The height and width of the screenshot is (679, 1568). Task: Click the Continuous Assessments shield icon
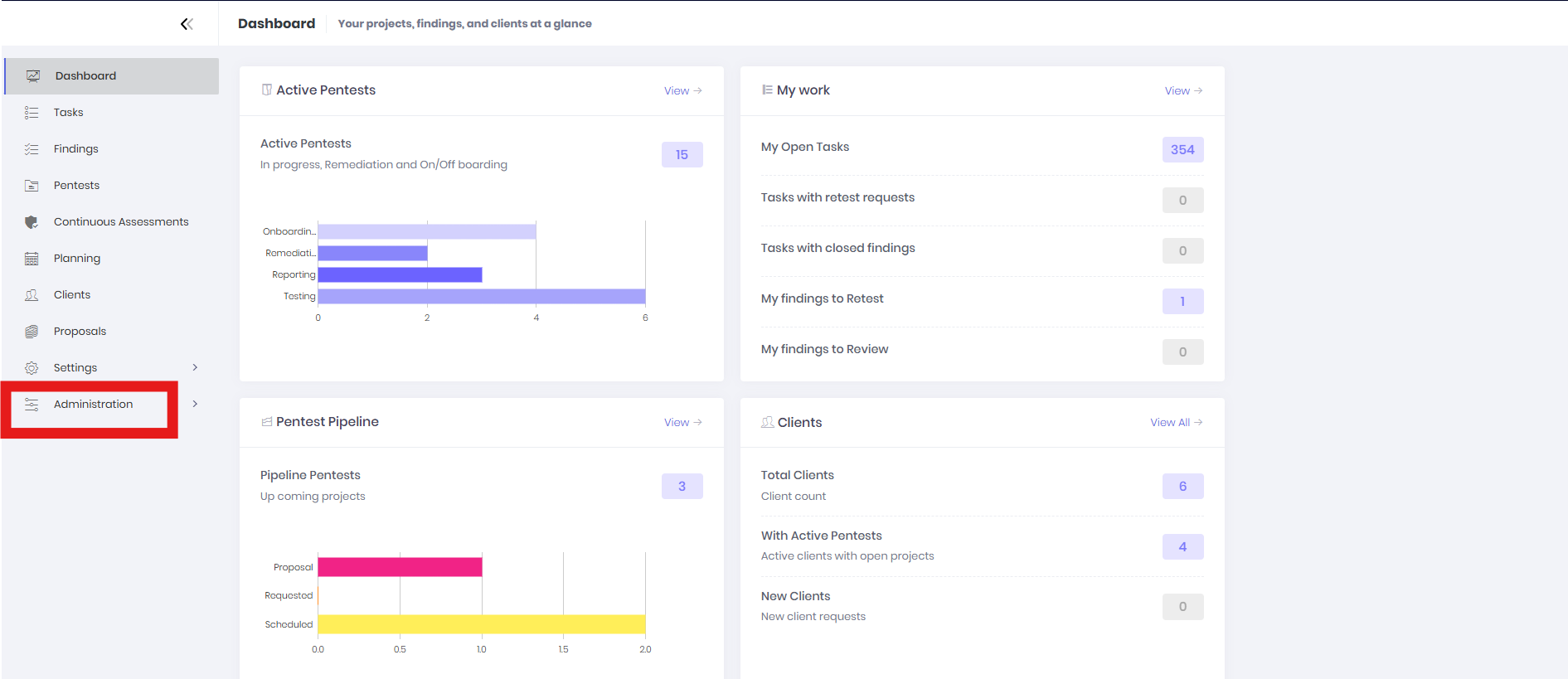point(32,222)
